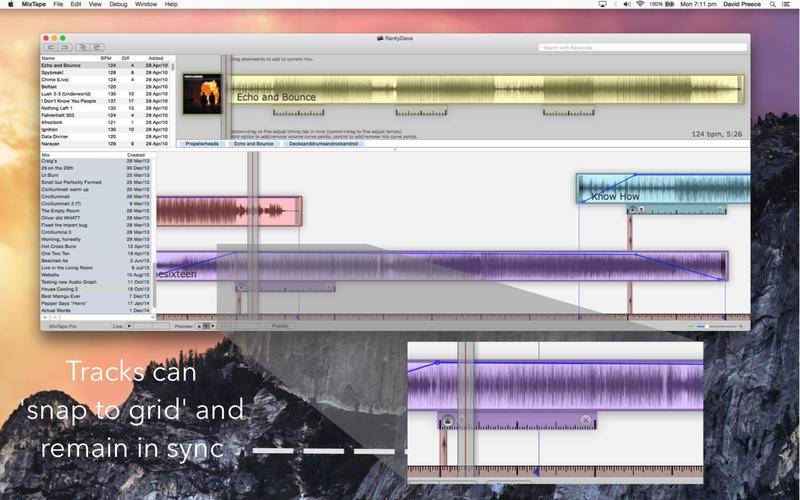The width and height of the screenshot is (800, 500).
Task: Click the close icon on the Know How ruler
Action: (720, 210)
